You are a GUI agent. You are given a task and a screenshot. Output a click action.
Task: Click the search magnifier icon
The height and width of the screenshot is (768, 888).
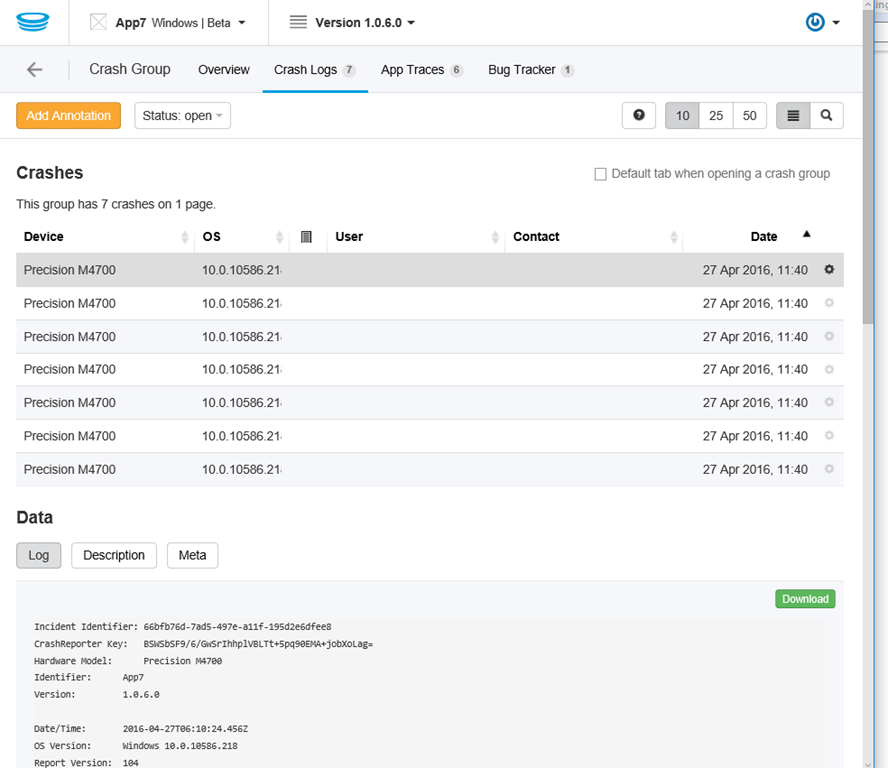pos(826,116)
